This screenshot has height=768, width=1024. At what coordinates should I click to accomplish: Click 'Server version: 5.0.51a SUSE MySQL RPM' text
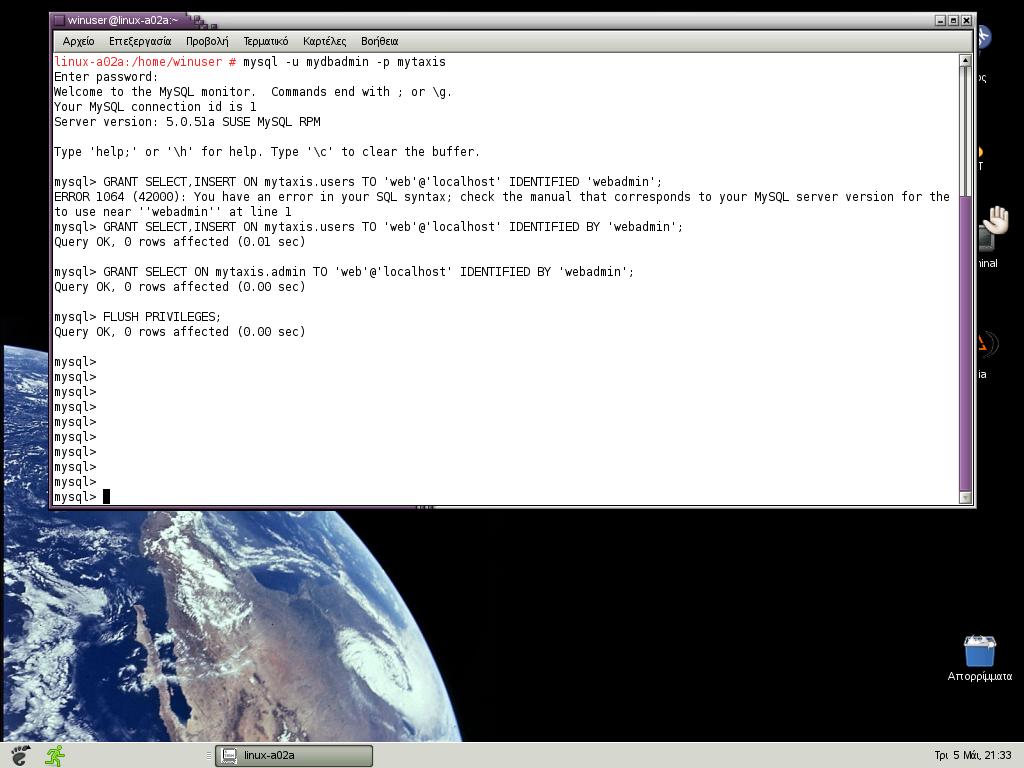click(187, 122)
